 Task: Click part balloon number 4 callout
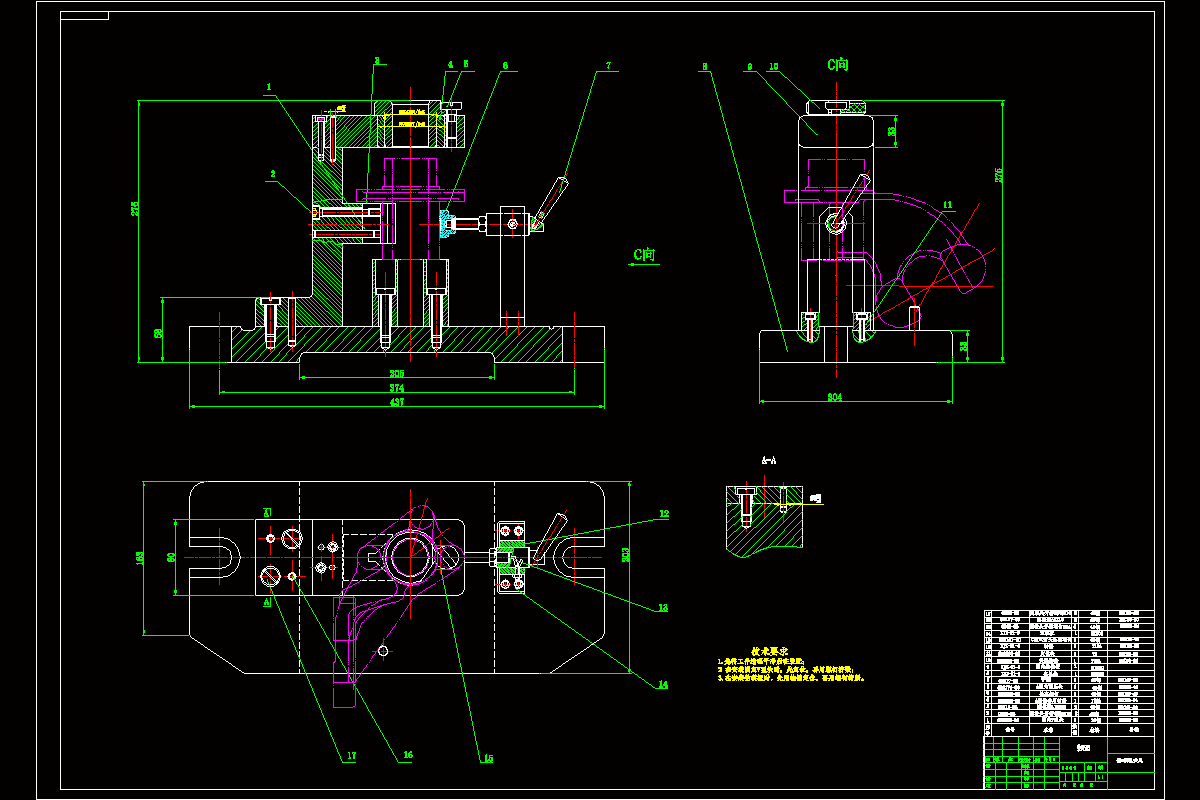[450, 65]
